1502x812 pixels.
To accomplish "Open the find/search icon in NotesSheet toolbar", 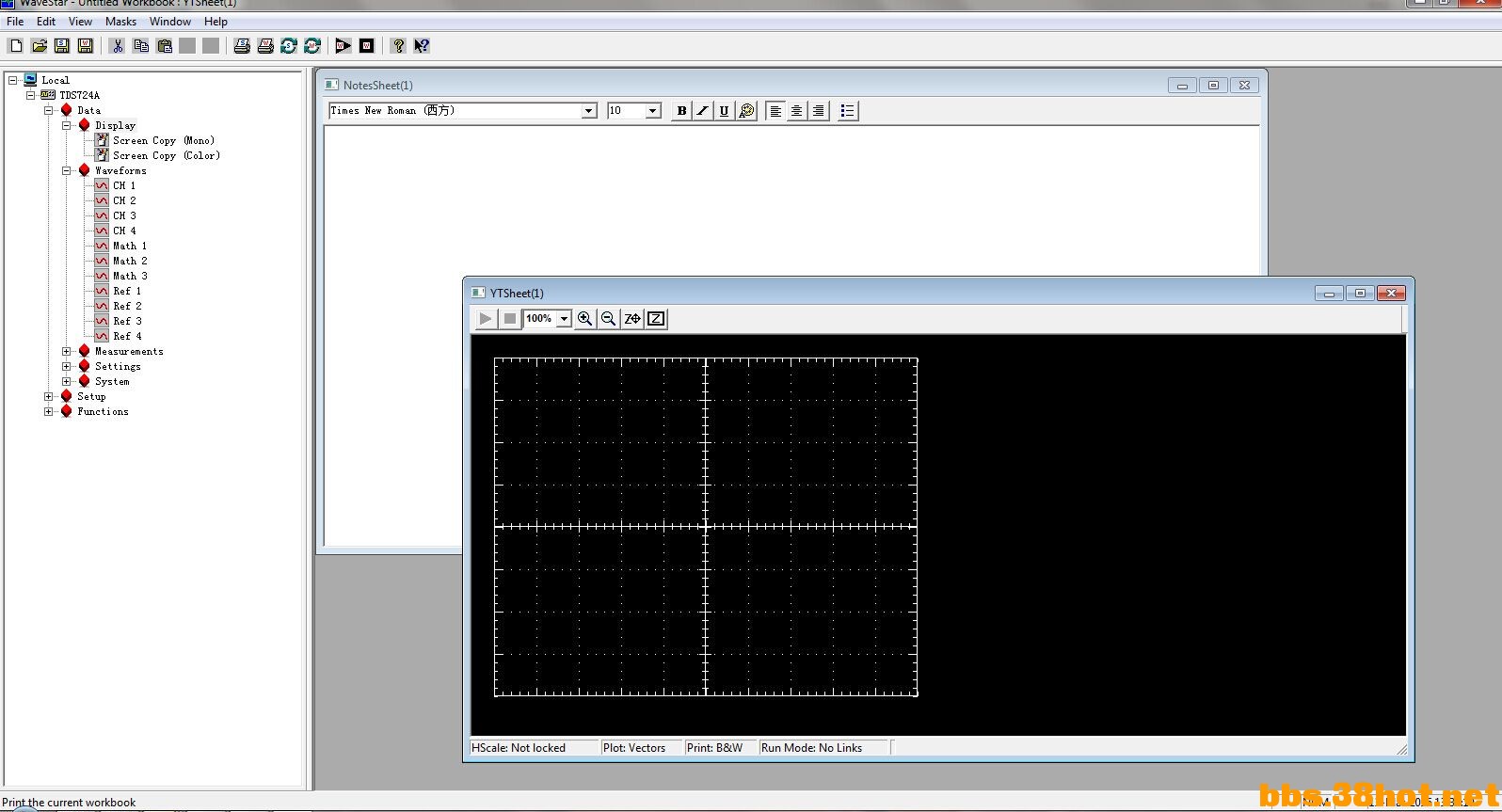I will tap(746, 111).
